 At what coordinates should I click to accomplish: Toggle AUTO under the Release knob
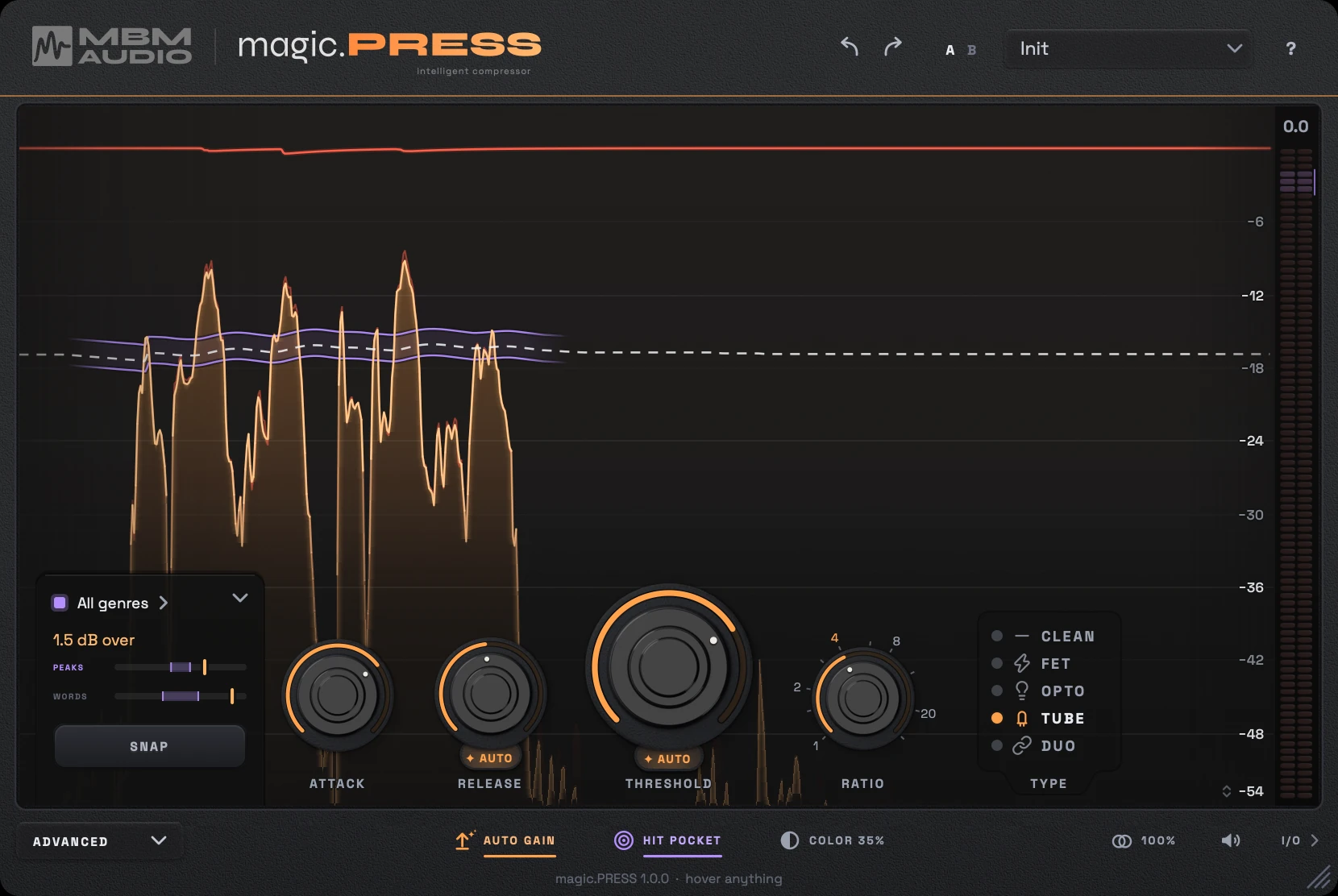pyautogui.click(x=490, y=758)
